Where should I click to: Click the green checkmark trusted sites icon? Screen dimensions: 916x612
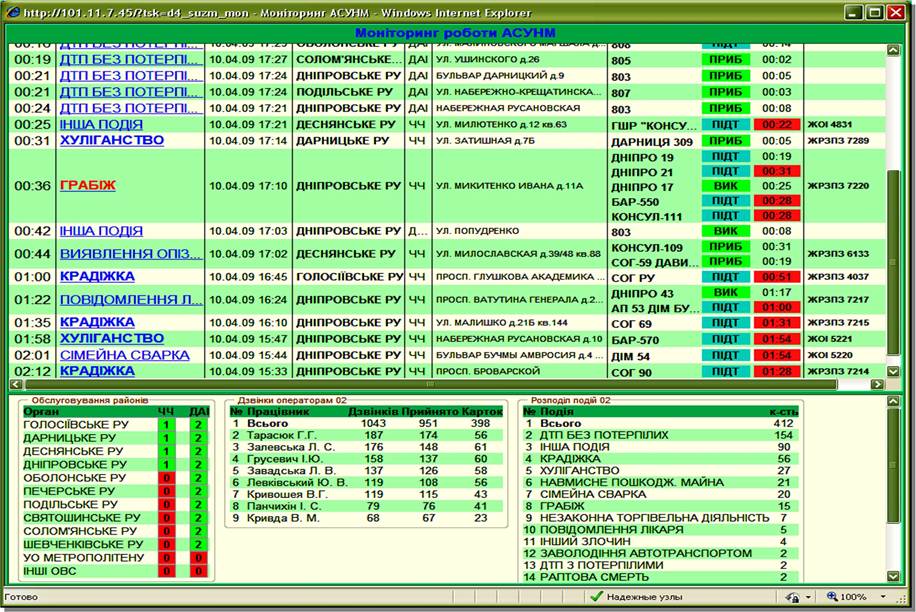coord(596,596)
